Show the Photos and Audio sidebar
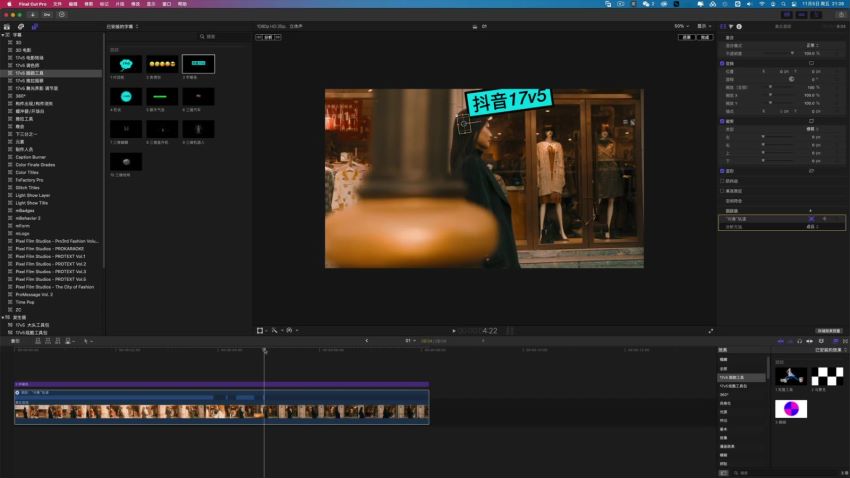The width and height of the screenshot is (850, 478). pyautogui.click(x=21, y=27)
